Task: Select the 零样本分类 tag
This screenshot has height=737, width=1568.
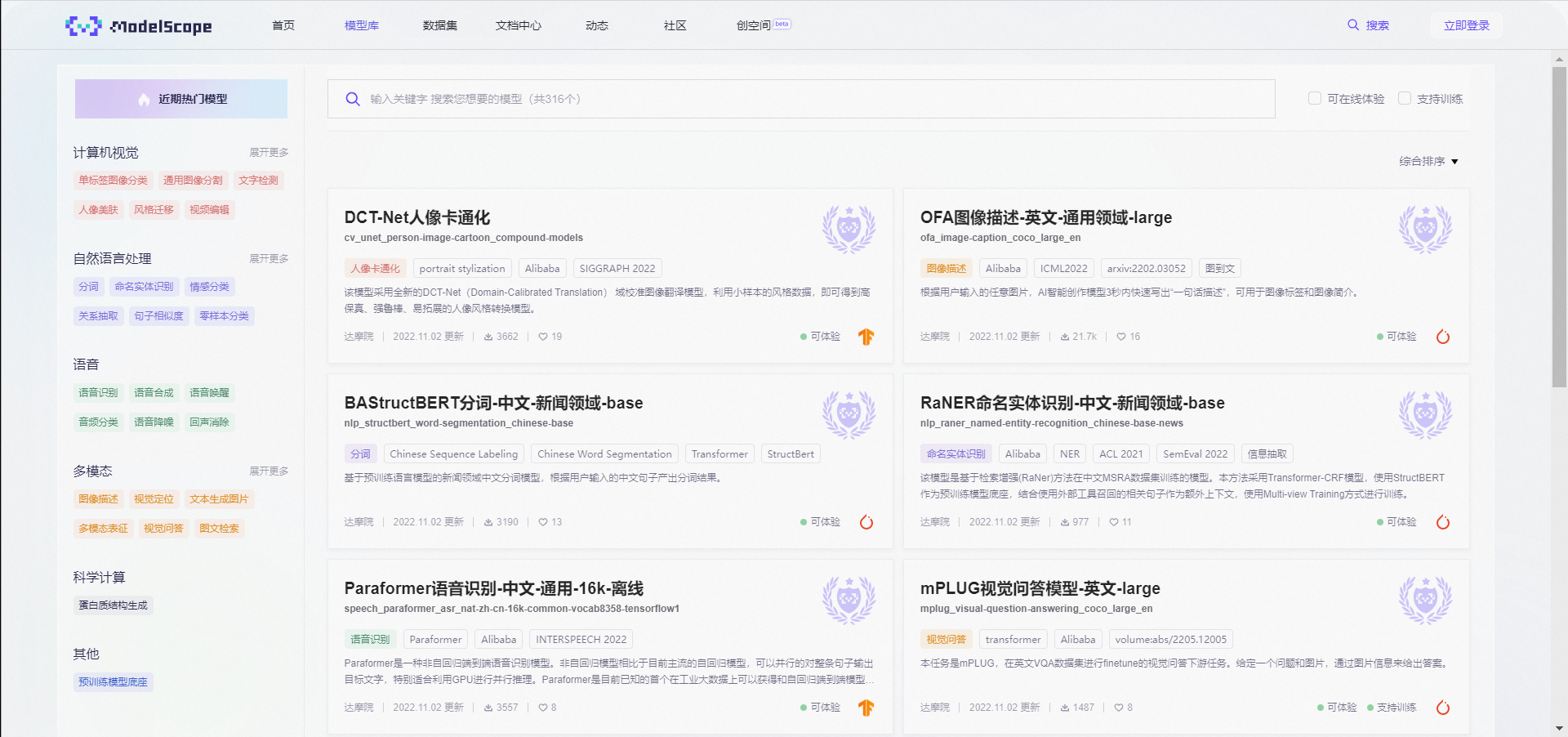Action: [225, 316]
